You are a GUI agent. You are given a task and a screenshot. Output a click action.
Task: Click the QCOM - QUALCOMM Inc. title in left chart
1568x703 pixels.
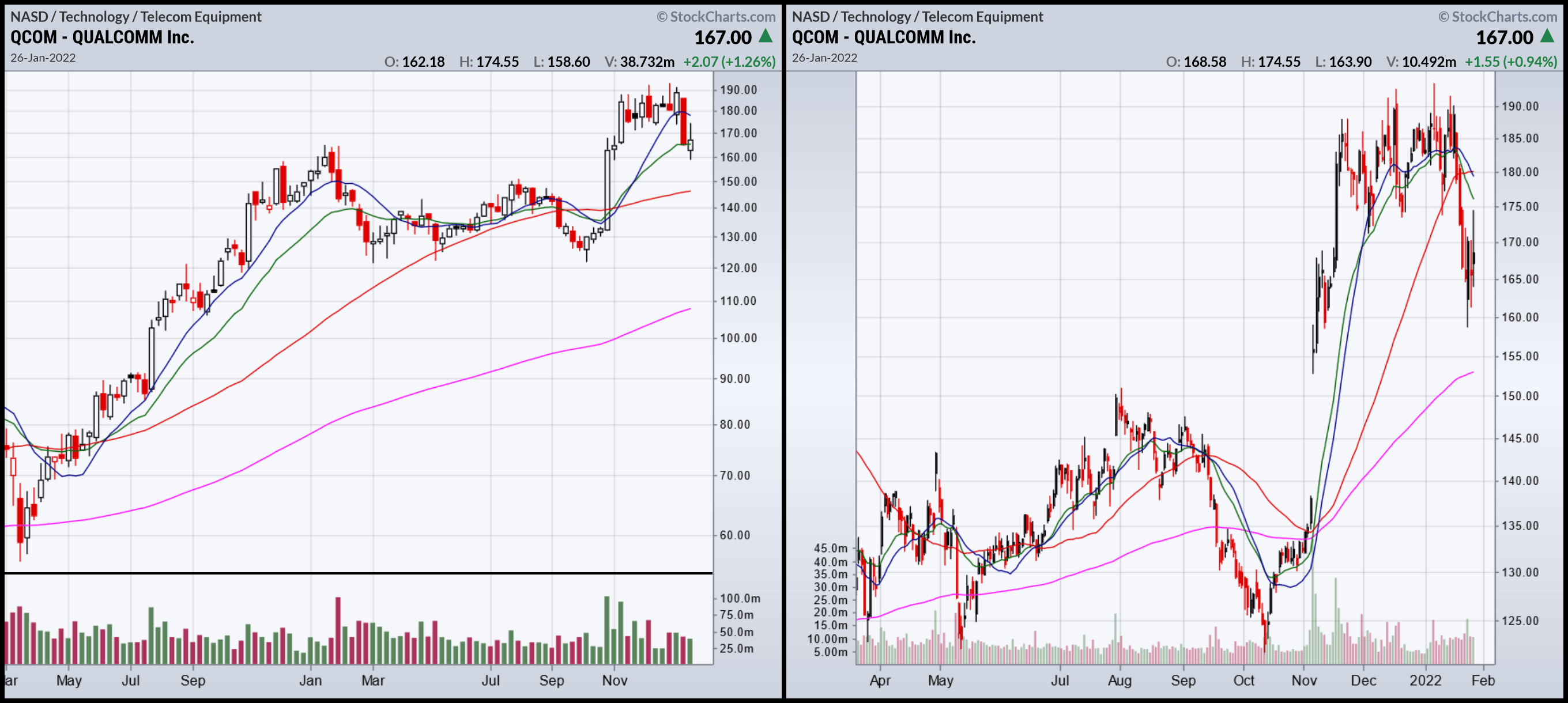pyautogui.click(x=102, y=37)
